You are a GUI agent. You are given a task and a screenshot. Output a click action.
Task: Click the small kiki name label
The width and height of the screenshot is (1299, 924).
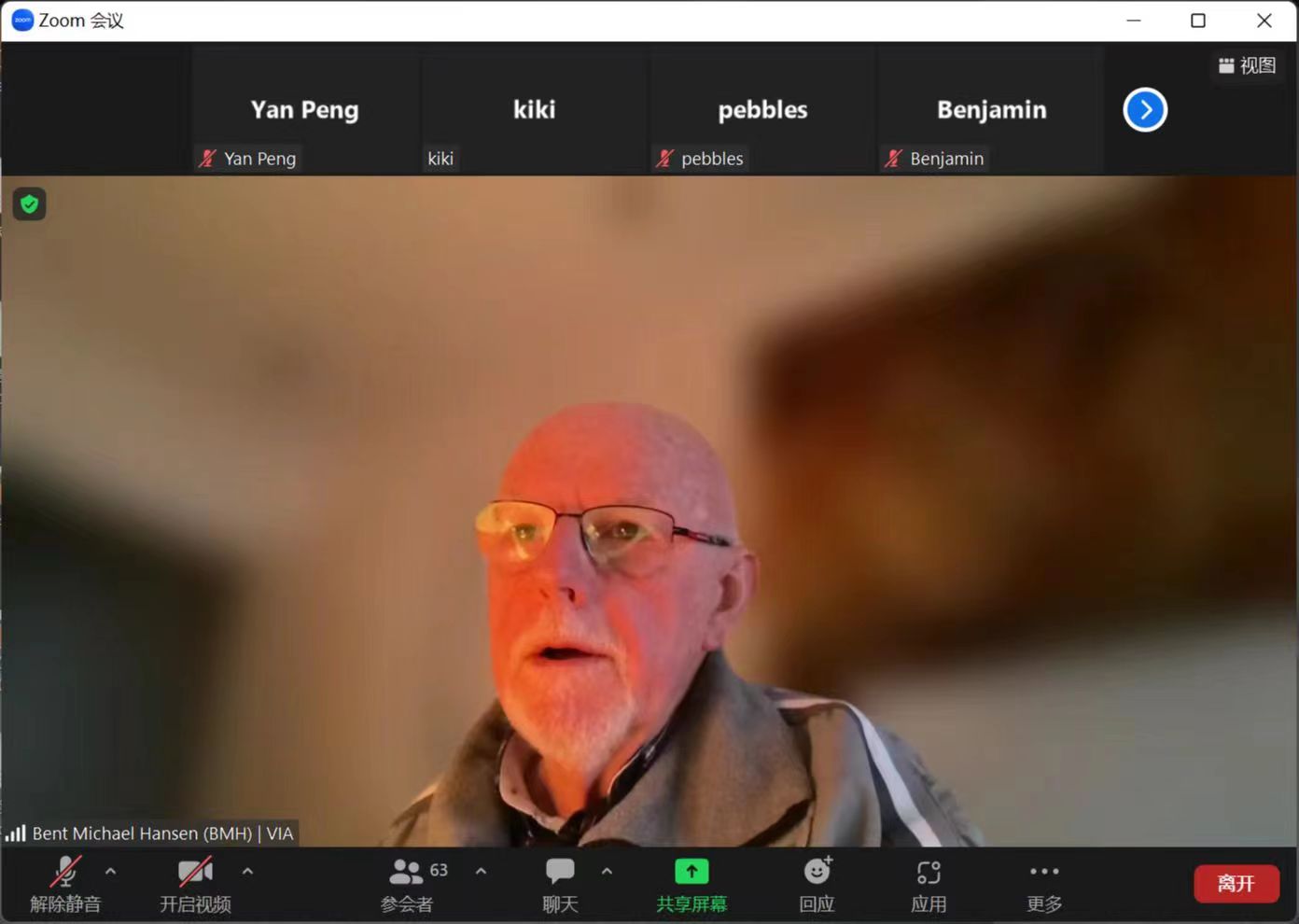click(x=440, y=159)
